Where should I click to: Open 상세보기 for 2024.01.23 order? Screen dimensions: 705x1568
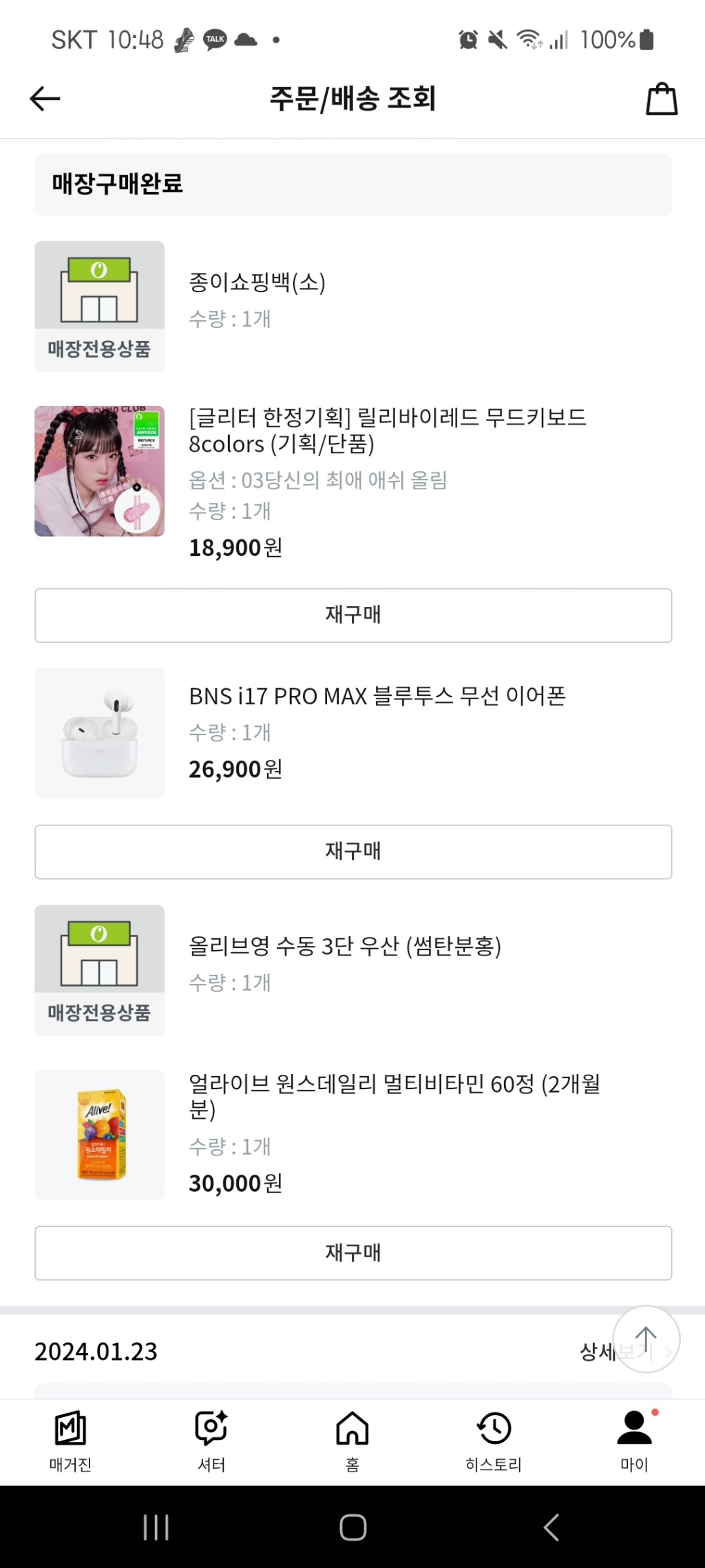[x=596, y=1352]
